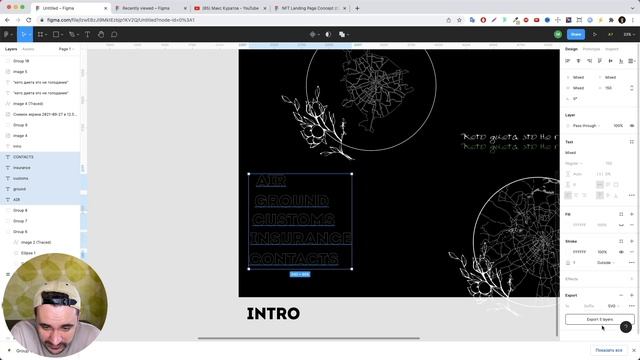The height and width of the screenshot is (360, 640).
Task: Add export setting with plus
Action: click(632, 295)
